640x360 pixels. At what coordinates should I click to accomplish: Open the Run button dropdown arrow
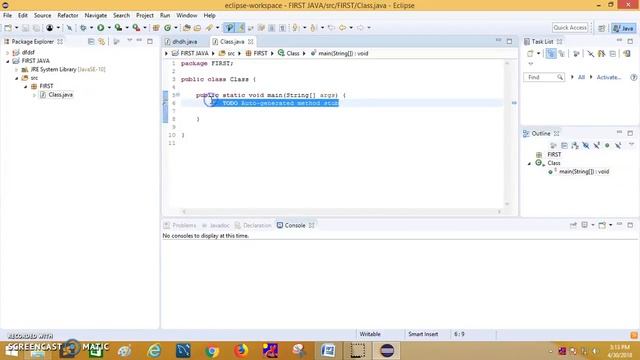point(109,28)
